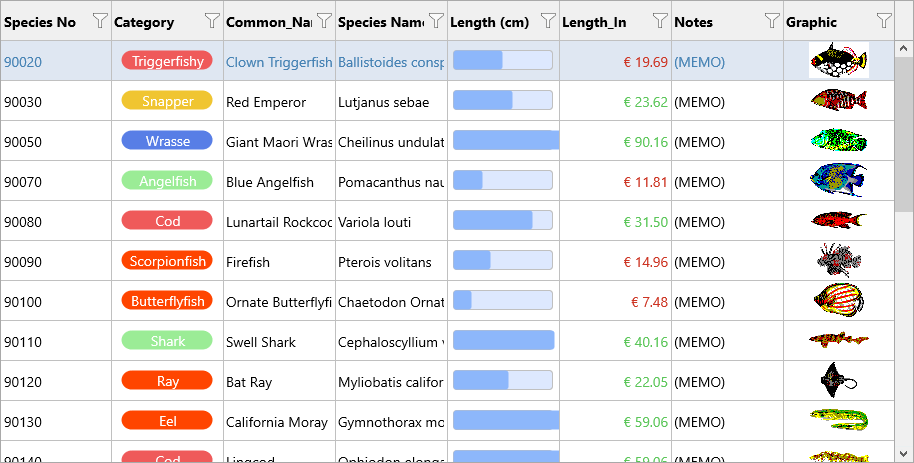Click the Bat Ray picture
The width and height of the screenshot is (914, 463).
pyautogui.click(x=839, y=380)
